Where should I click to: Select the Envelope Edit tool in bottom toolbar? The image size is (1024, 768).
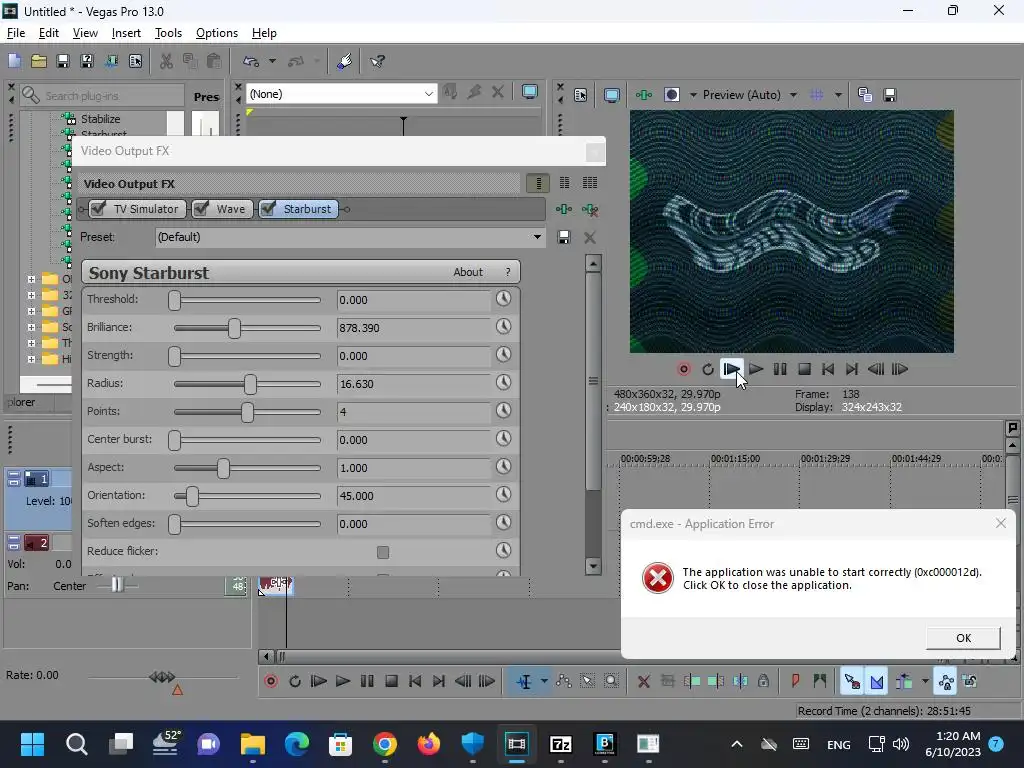[x=564, y=682]
